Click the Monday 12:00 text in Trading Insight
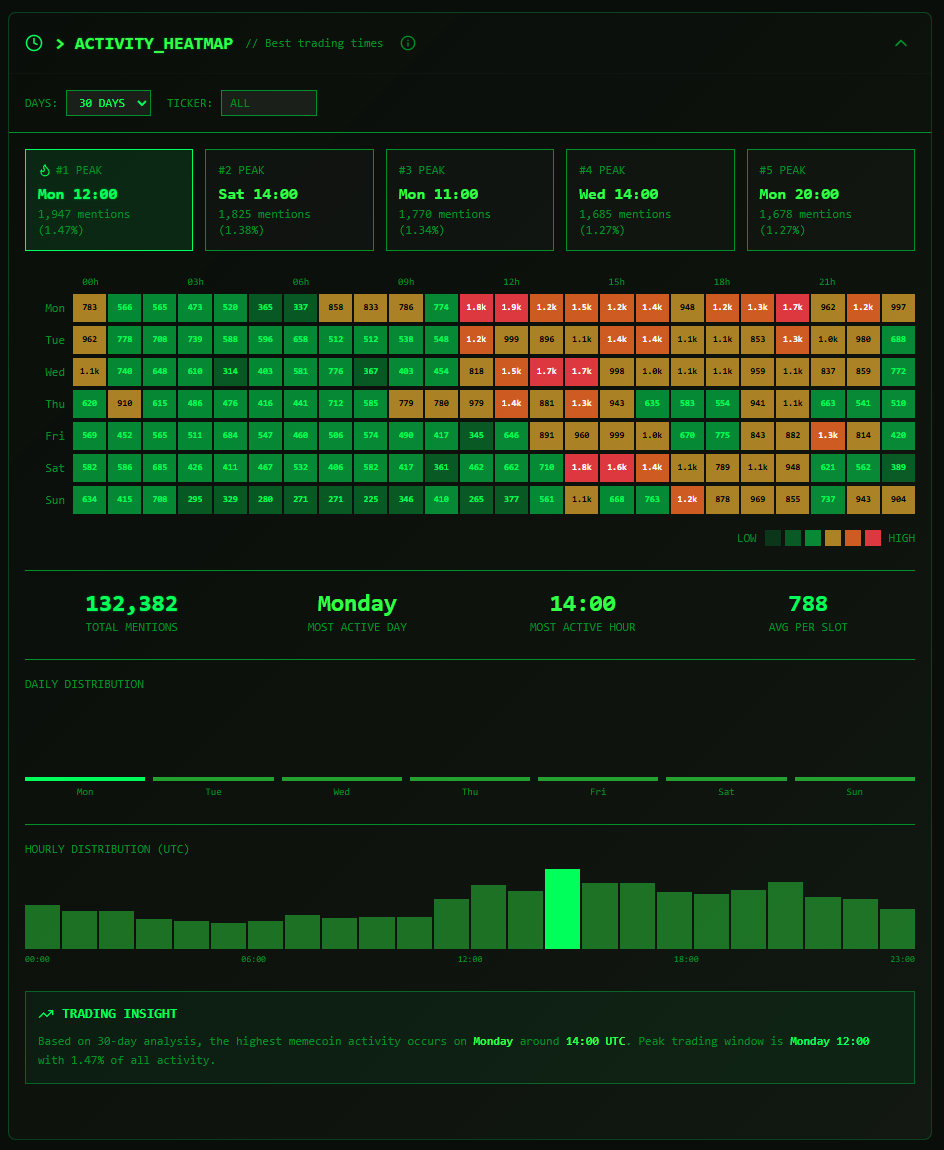 pyautogui.click(x=830, y=1041)
